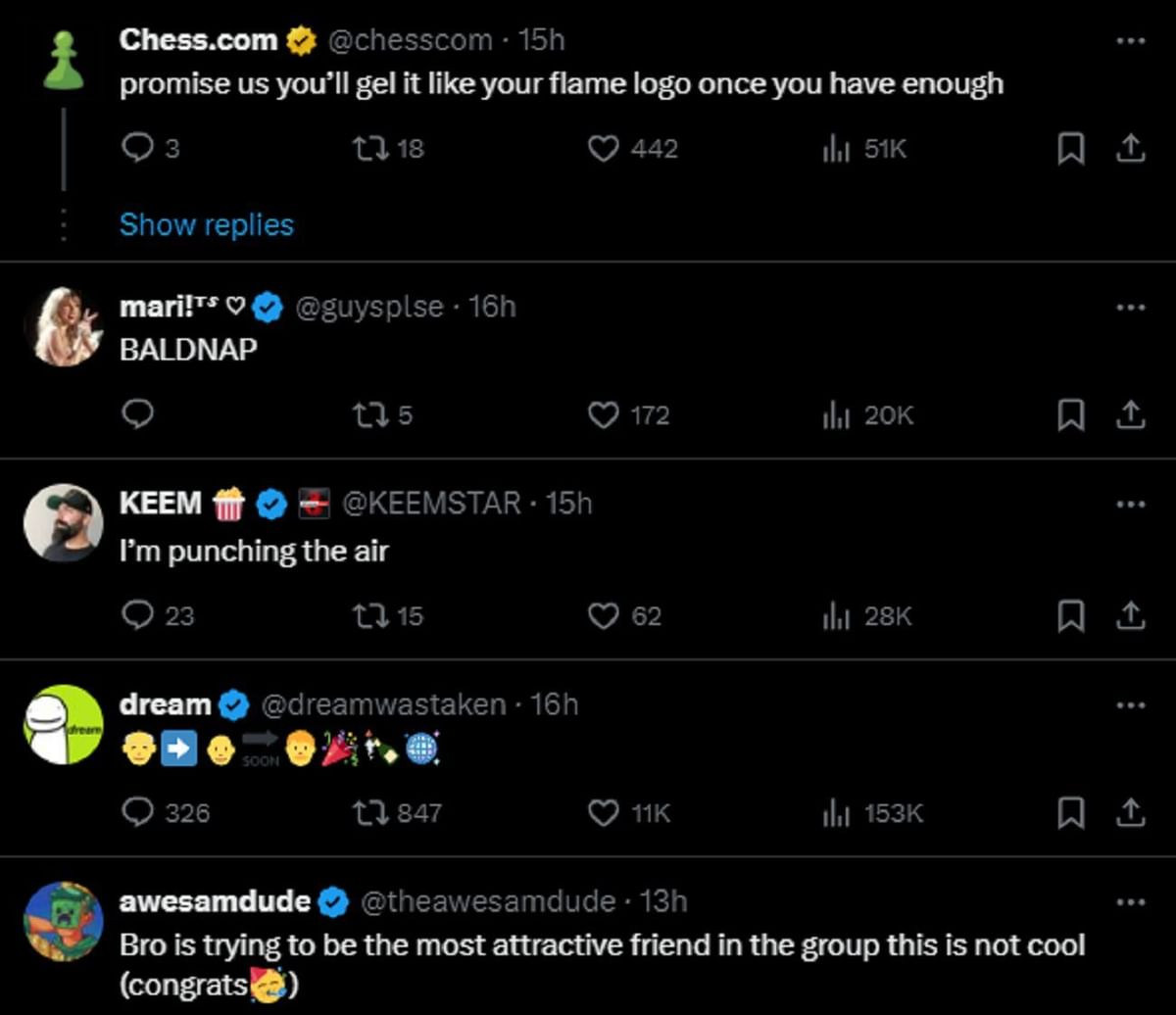The width and height of the screenshot is (1176, 1015).
Task: Share mari's BALDNAP post
Action: 1132,415
